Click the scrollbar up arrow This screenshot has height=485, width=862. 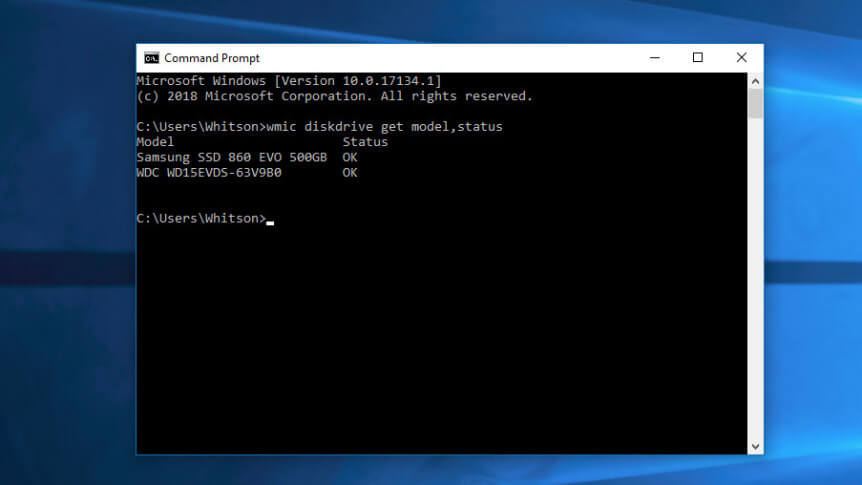pyautogui.click(x=756, y=80)
